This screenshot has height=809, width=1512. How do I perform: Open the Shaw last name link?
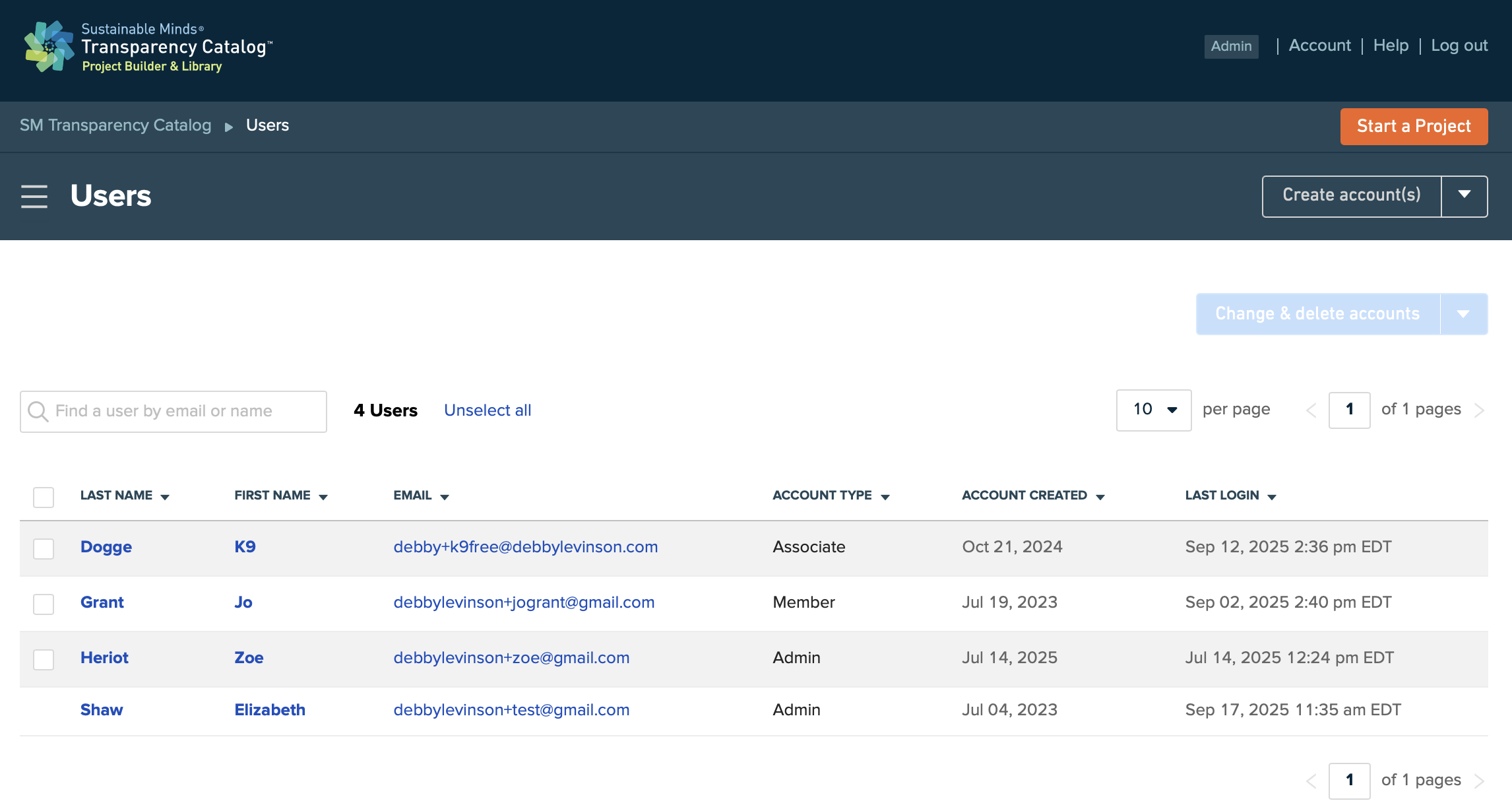(102, 710)
